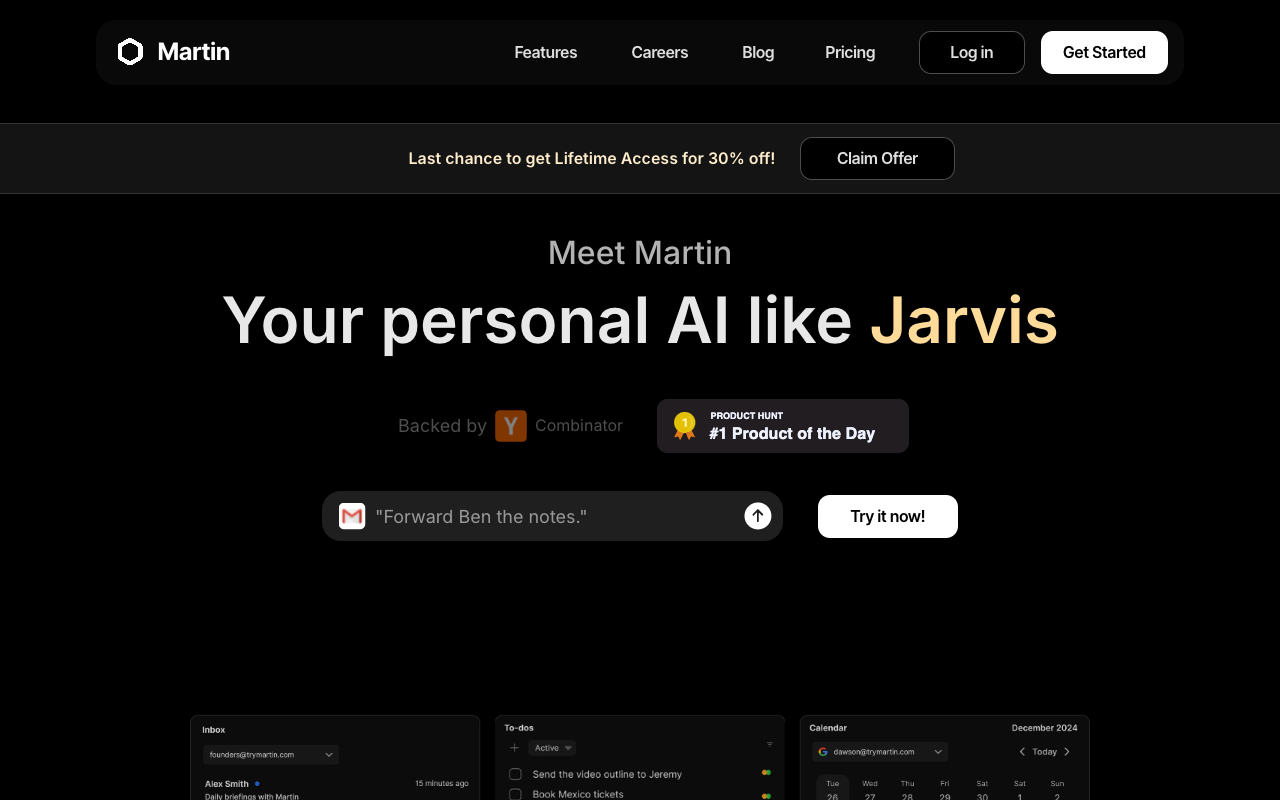Screen dimensions: 1280x800
Task: Click the Get Started button
Action: (x=1104, y=52)
